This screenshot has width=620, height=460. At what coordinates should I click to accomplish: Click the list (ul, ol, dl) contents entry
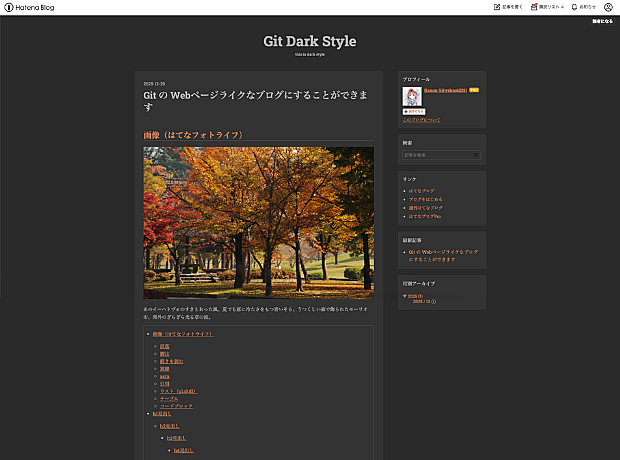(178, 391)
